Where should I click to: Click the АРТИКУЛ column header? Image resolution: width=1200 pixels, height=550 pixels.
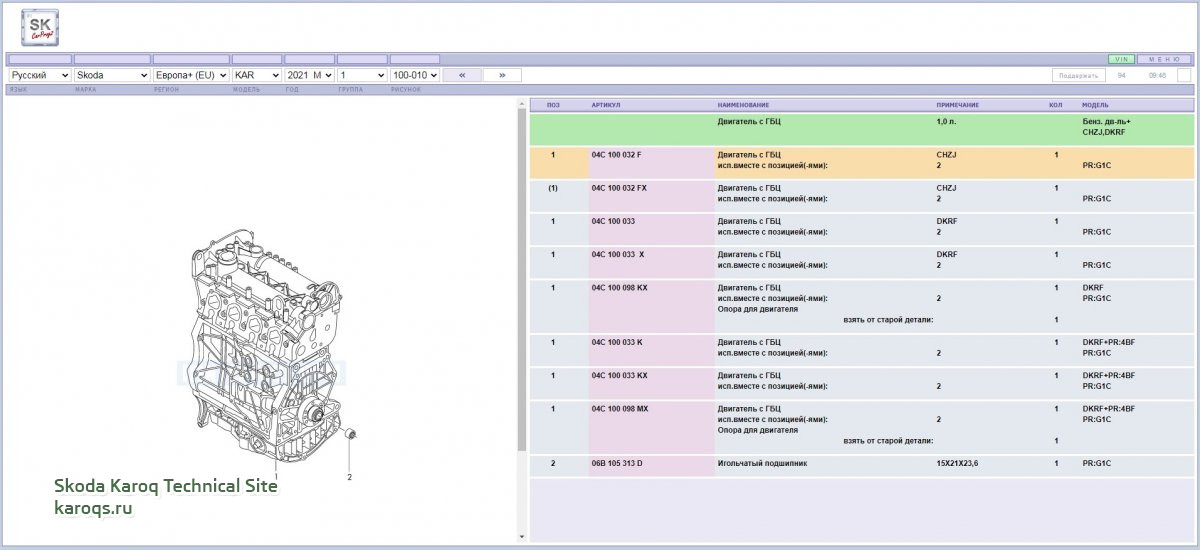pos(606,105)
